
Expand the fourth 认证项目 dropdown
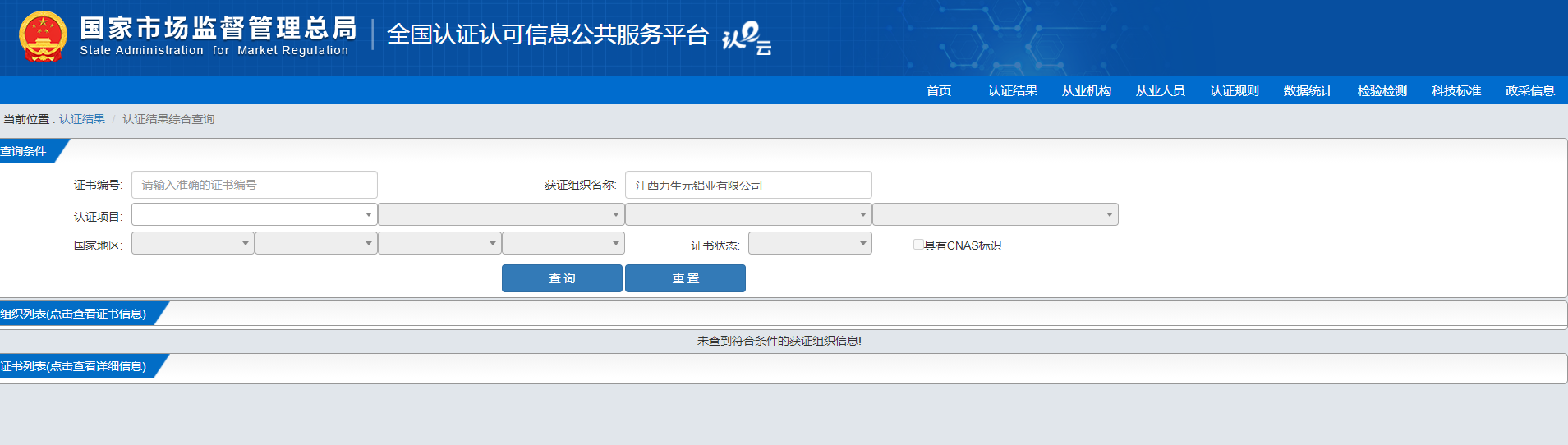[996, 214]
